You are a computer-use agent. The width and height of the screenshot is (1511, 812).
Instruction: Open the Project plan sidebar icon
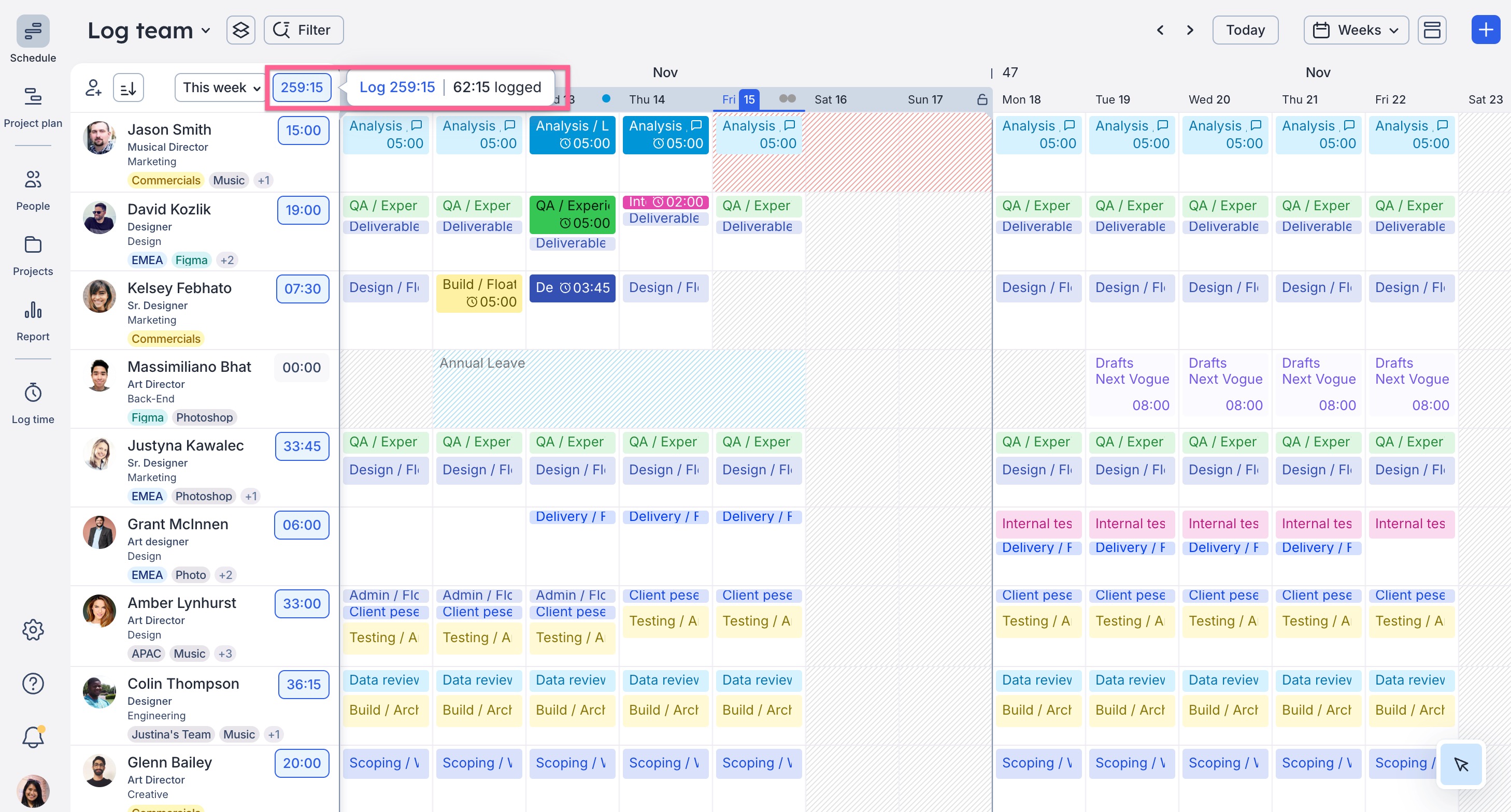33,96
